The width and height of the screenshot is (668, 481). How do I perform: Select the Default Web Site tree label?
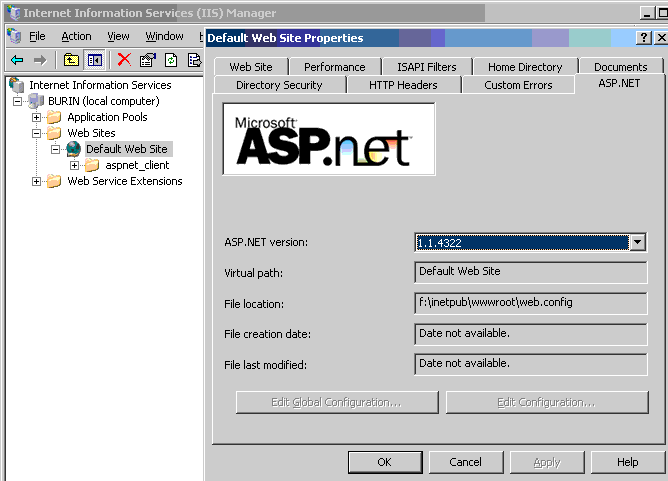click(127, 149)
